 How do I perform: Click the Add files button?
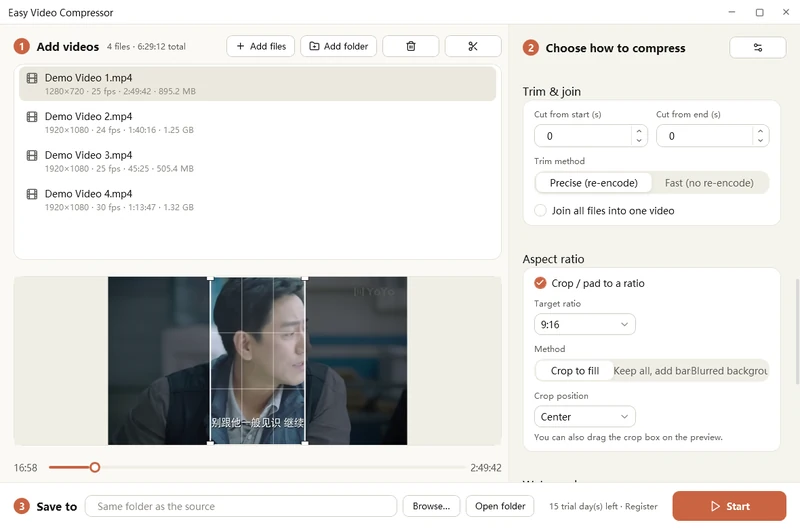261,46
